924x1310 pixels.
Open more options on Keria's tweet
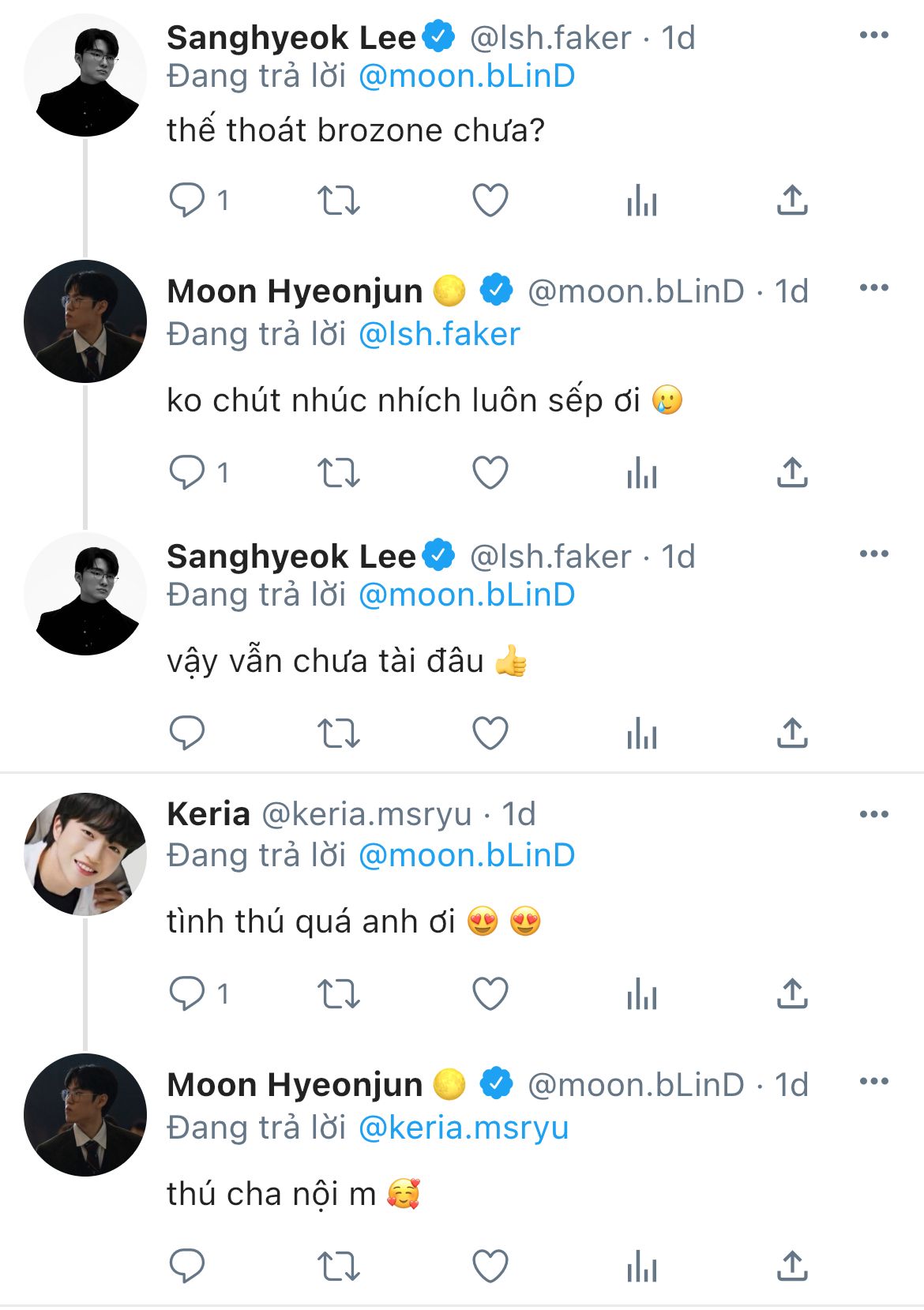pos(873,814)
